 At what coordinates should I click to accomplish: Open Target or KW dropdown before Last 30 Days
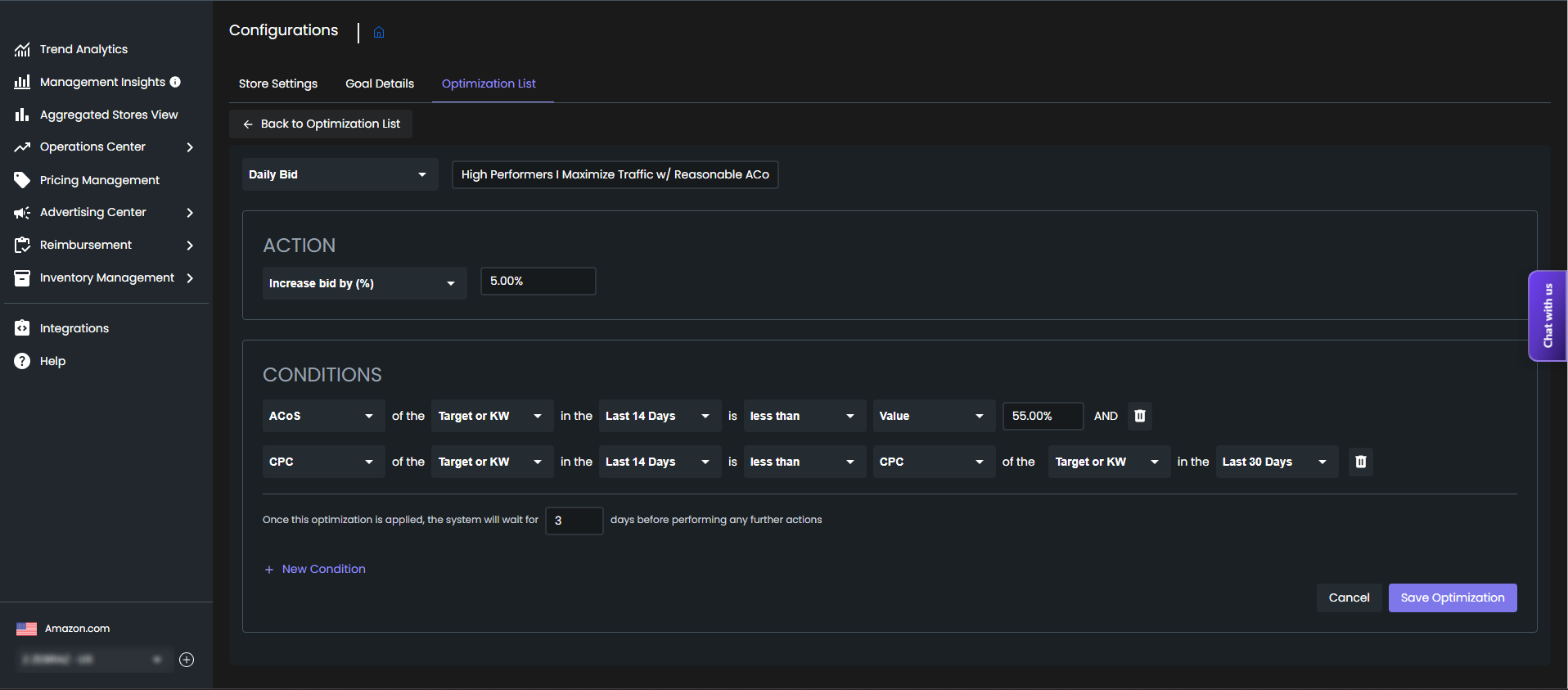(x=1109, y=462)
